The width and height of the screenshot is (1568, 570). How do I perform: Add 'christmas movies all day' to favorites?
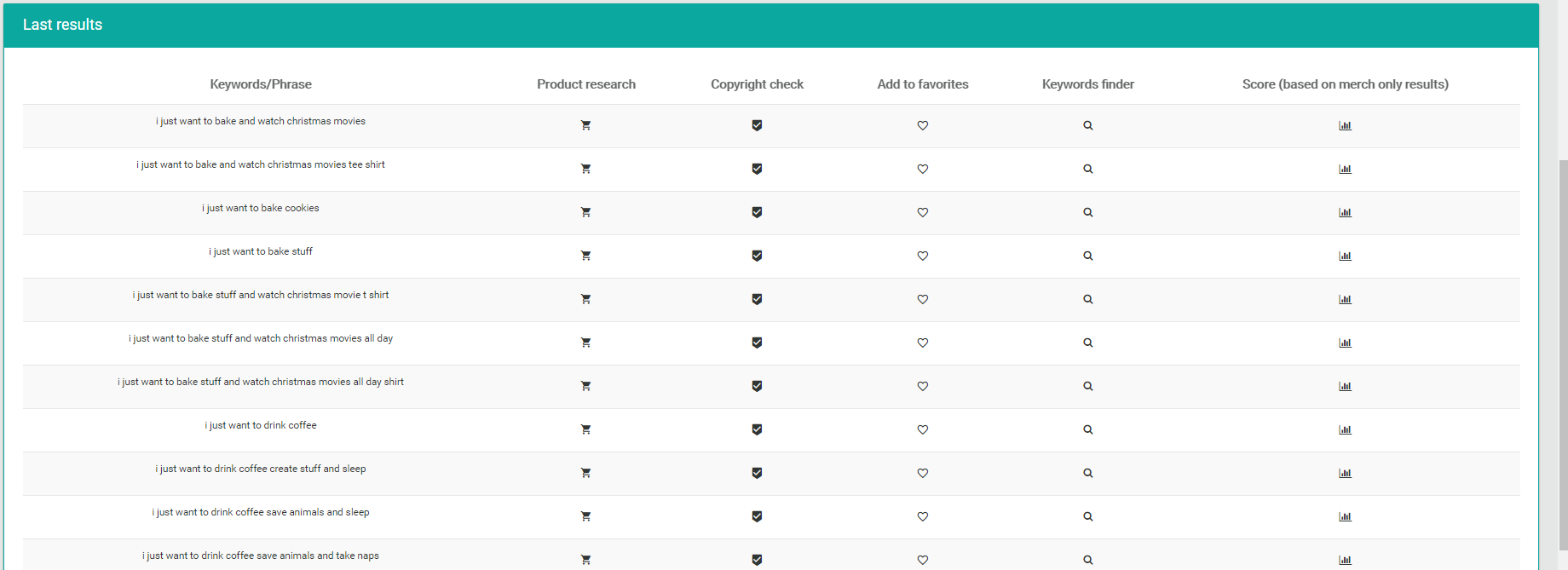pos(922,343)
